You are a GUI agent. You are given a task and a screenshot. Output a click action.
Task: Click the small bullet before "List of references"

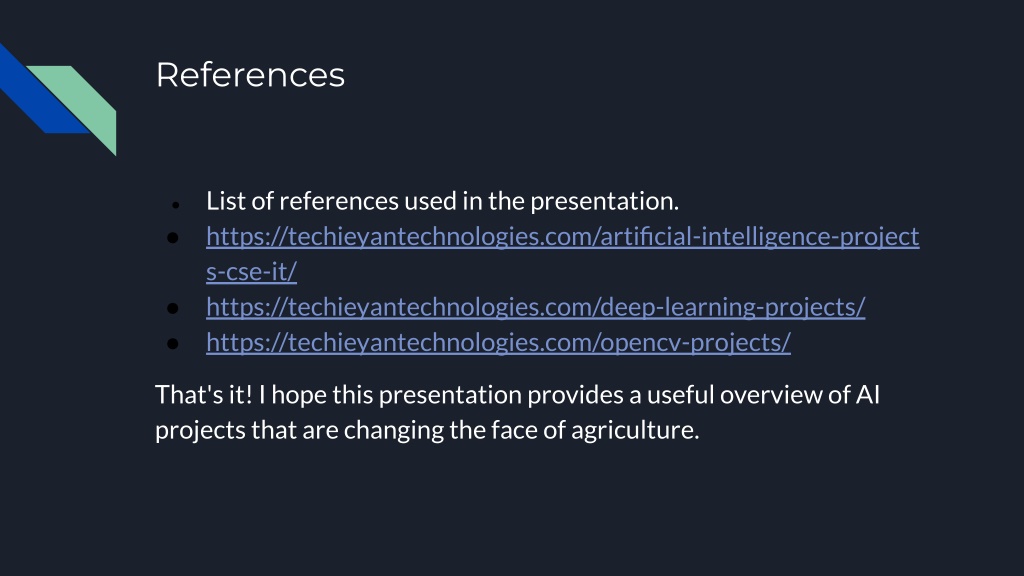coord(175,205)
